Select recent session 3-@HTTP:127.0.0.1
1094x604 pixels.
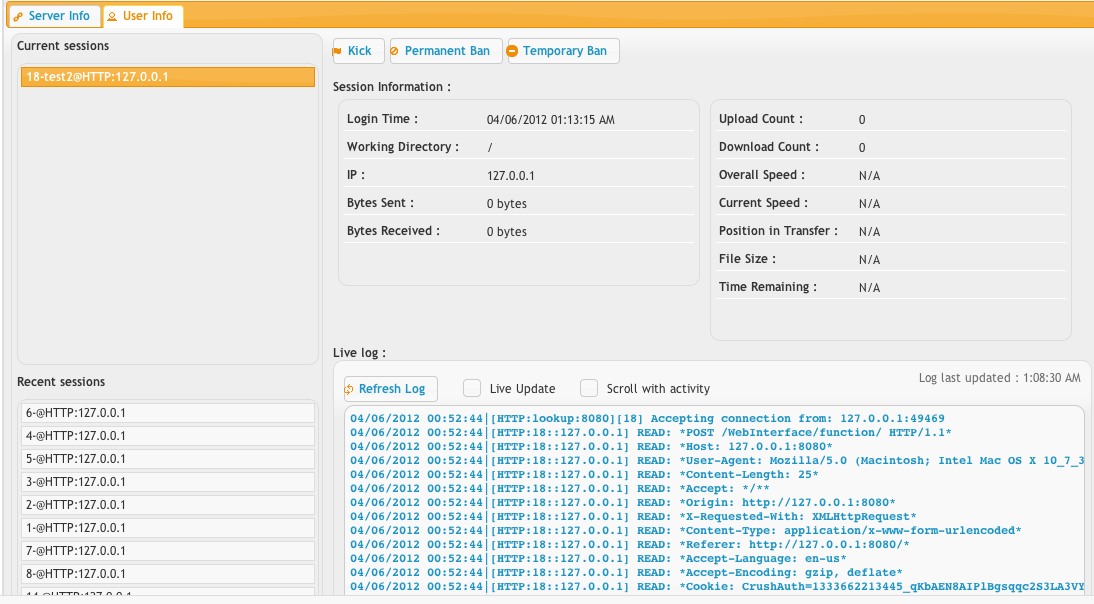point(167,482)
